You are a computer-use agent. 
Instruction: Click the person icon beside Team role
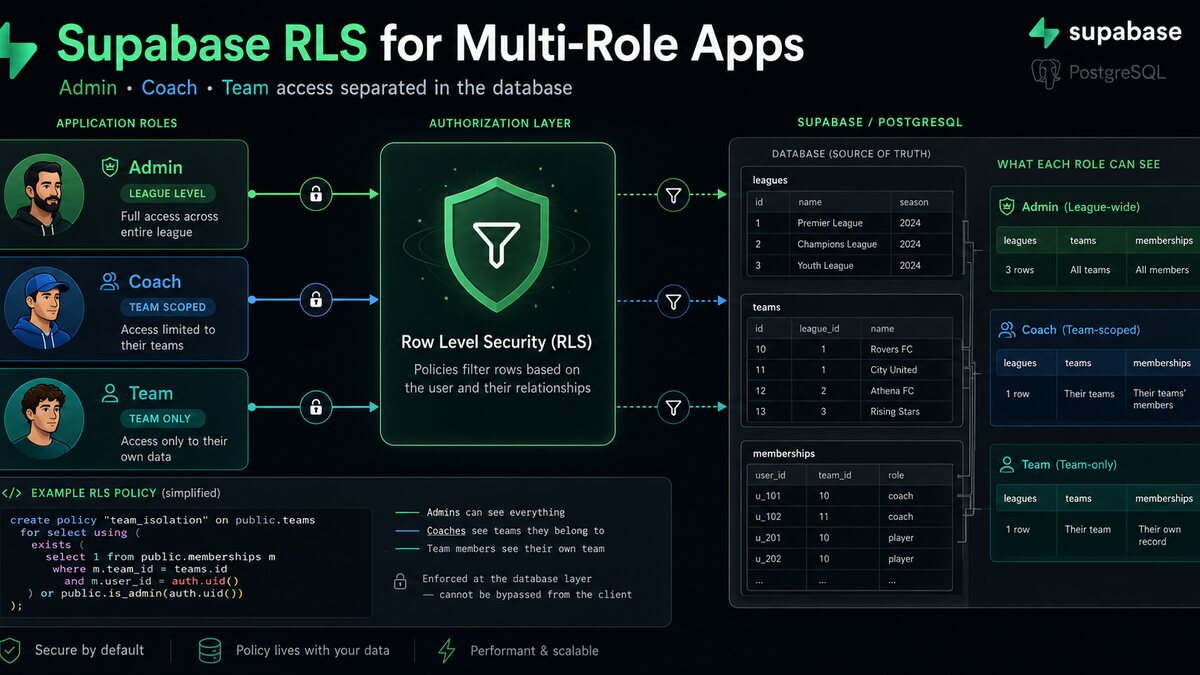[x=111, y=393]
